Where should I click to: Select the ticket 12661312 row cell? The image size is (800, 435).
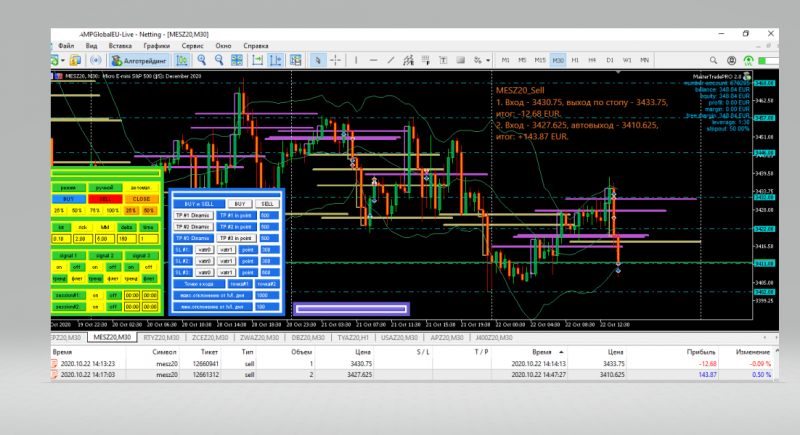coord(206,375)
